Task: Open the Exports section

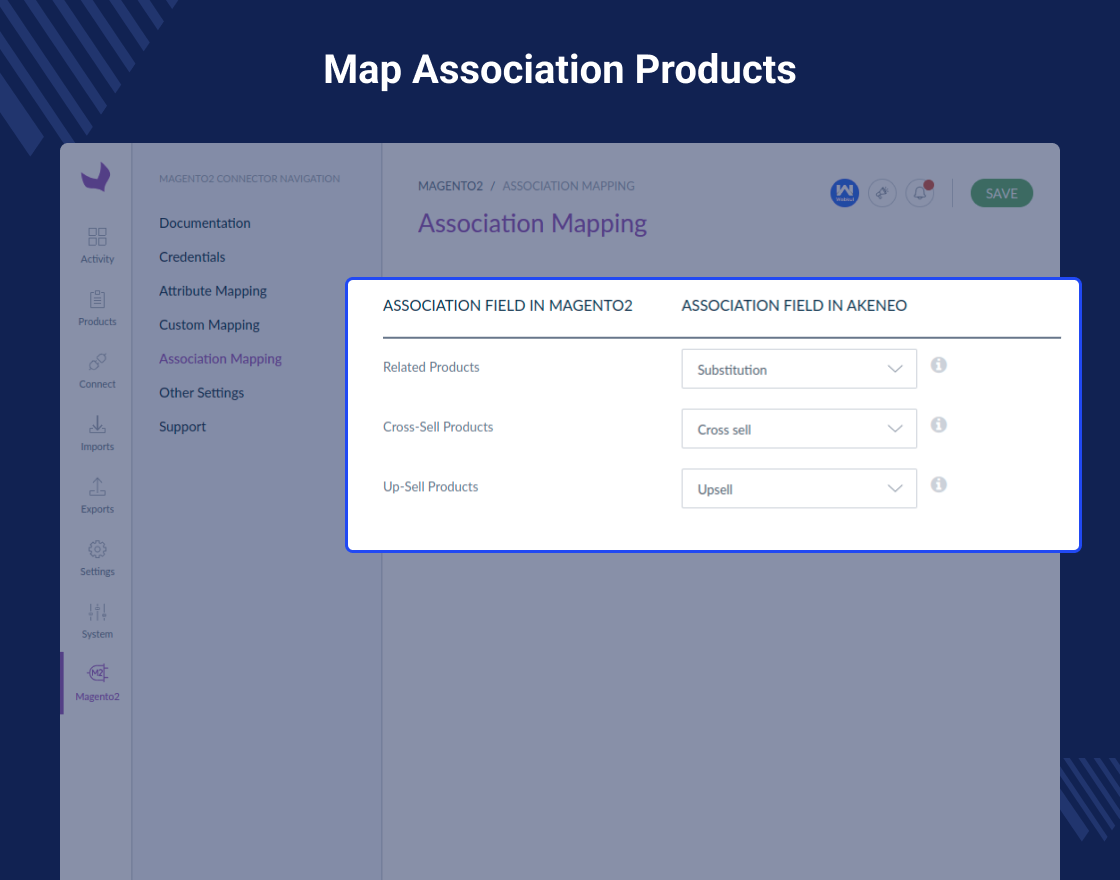Action: pos(97,495)
